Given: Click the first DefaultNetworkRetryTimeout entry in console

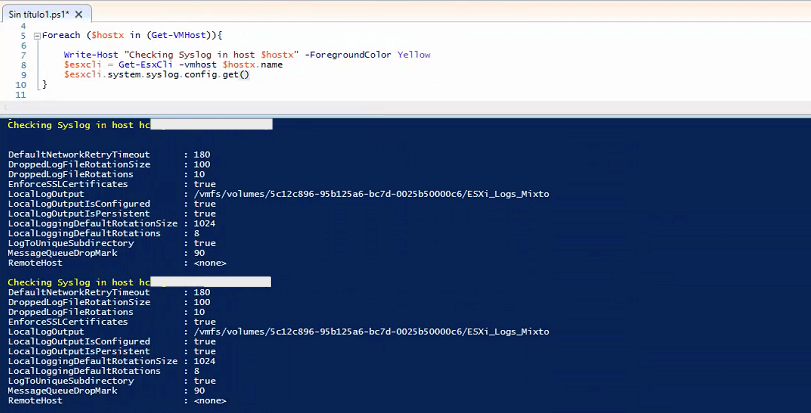Looking at the screenshot, I should [x=78, y=155].
